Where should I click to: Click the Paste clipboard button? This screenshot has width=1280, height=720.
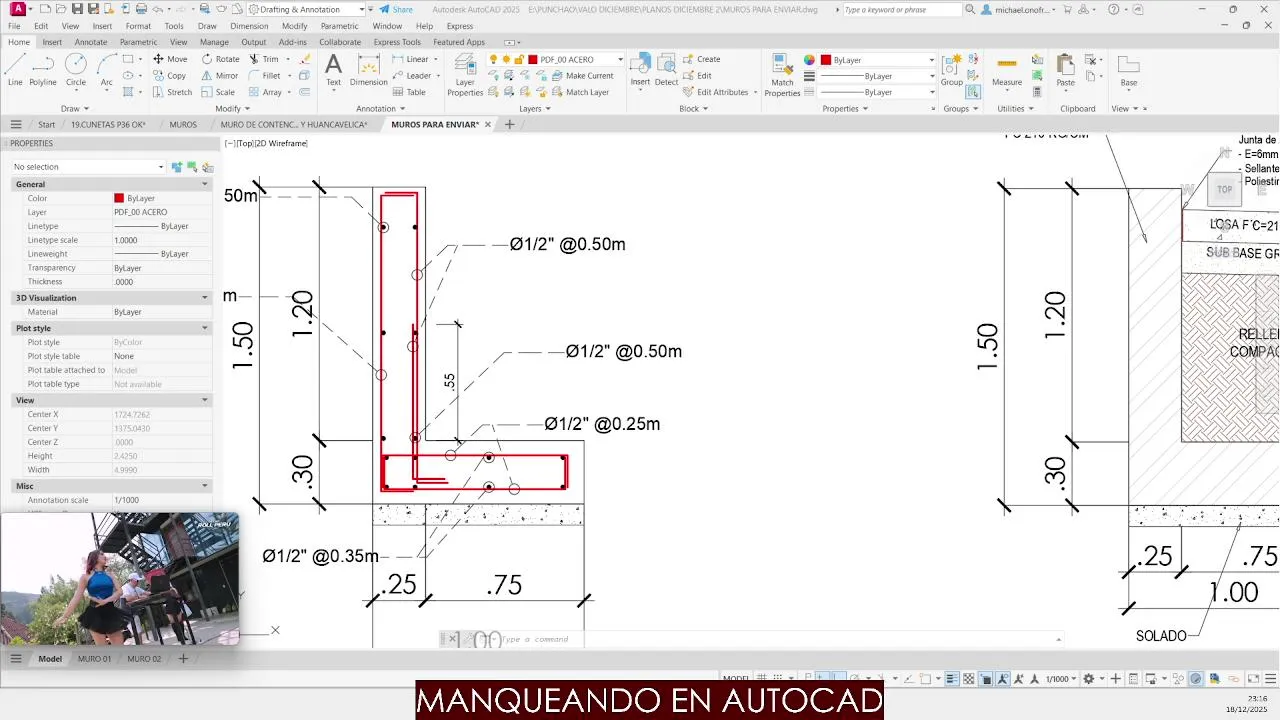pos(1065,70)
